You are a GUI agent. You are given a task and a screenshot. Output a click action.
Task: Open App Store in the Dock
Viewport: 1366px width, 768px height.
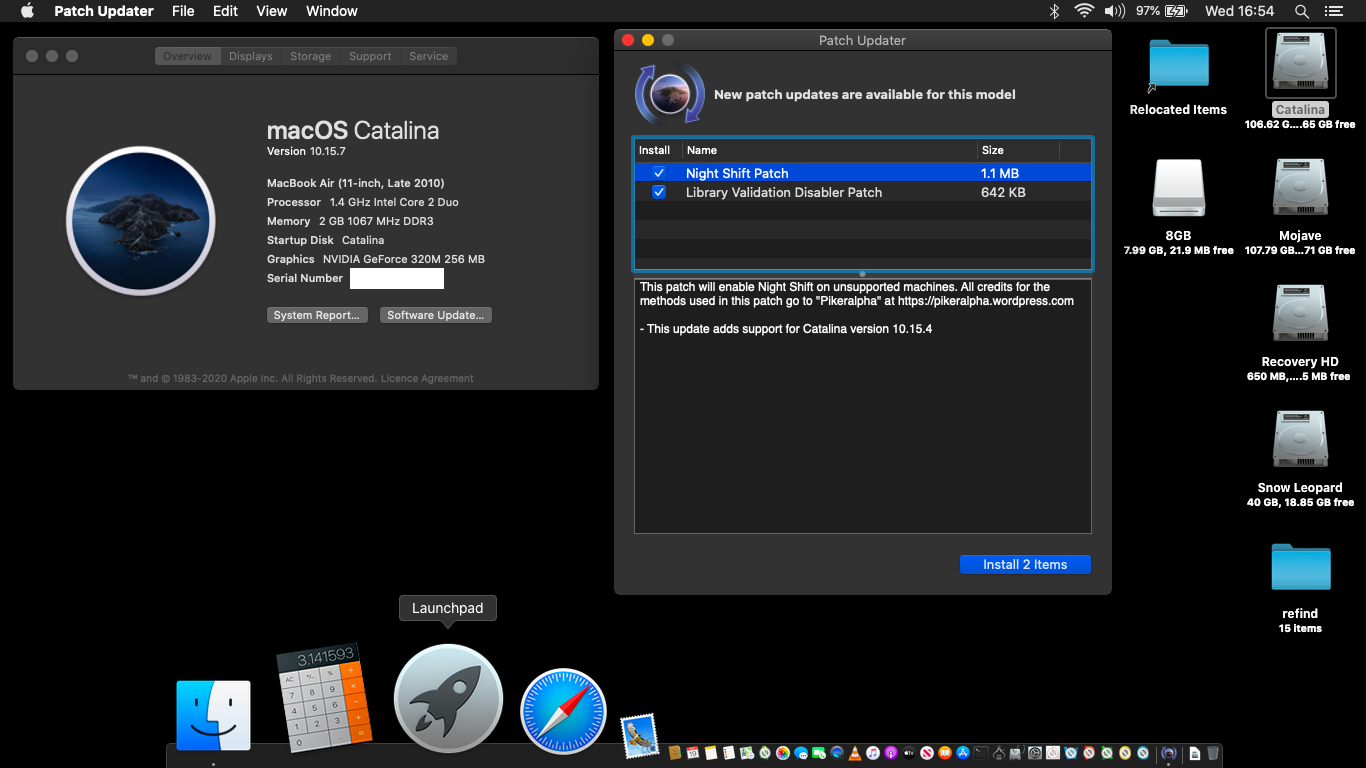tap(963, 753)
